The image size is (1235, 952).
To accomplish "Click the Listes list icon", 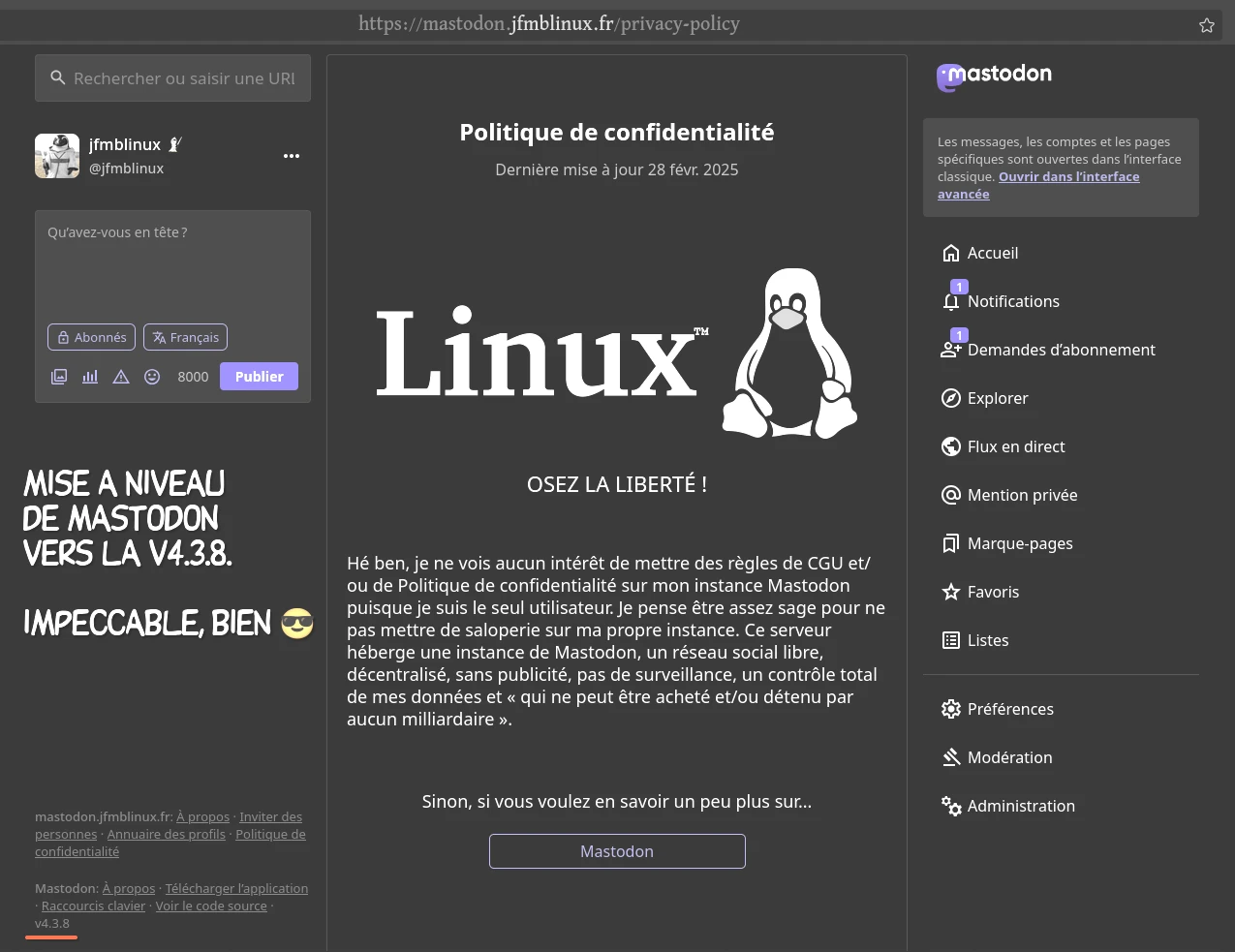I will 951,640.
